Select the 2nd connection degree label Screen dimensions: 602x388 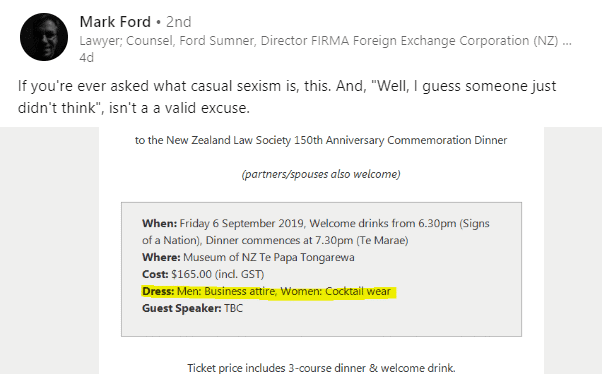(x=179, y=22)
